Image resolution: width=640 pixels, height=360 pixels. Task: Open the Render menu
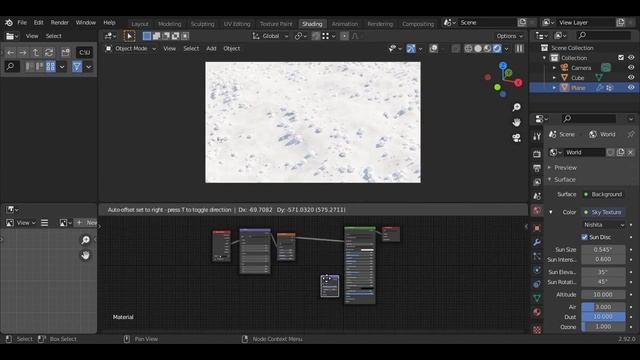point(60,23)
